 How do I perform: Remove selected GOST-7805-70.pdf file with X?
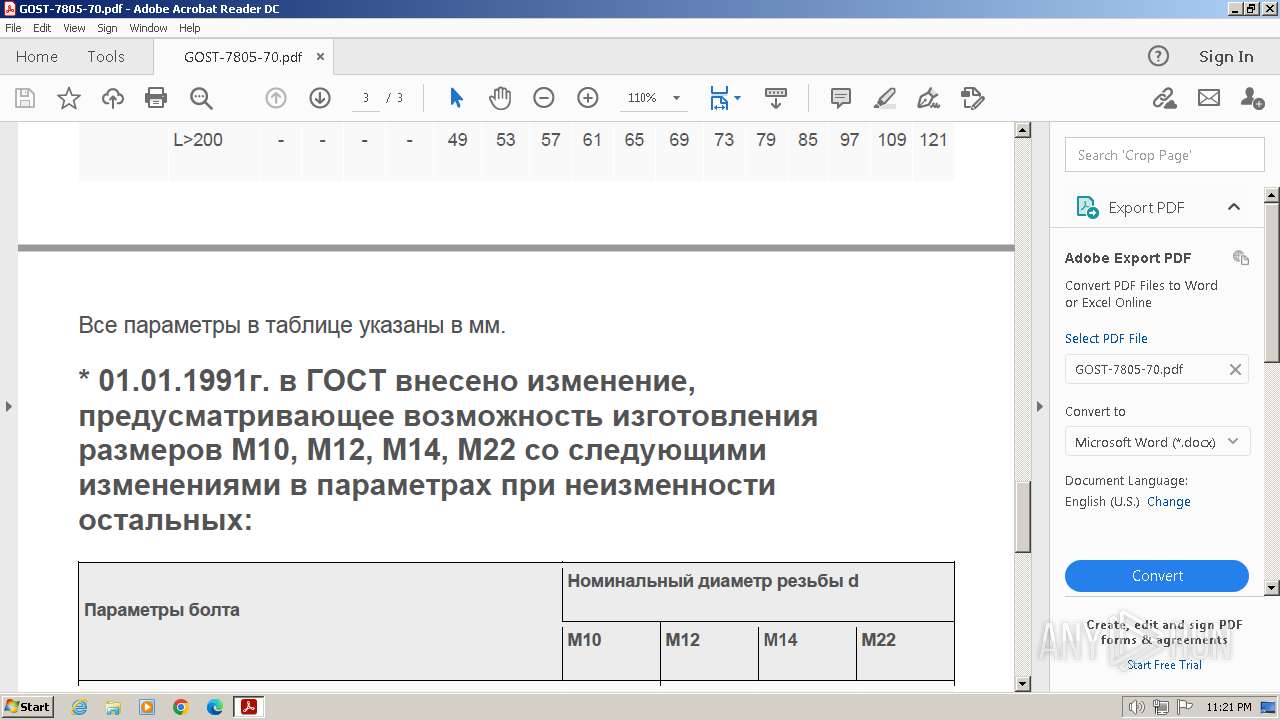coord(1235,369)
